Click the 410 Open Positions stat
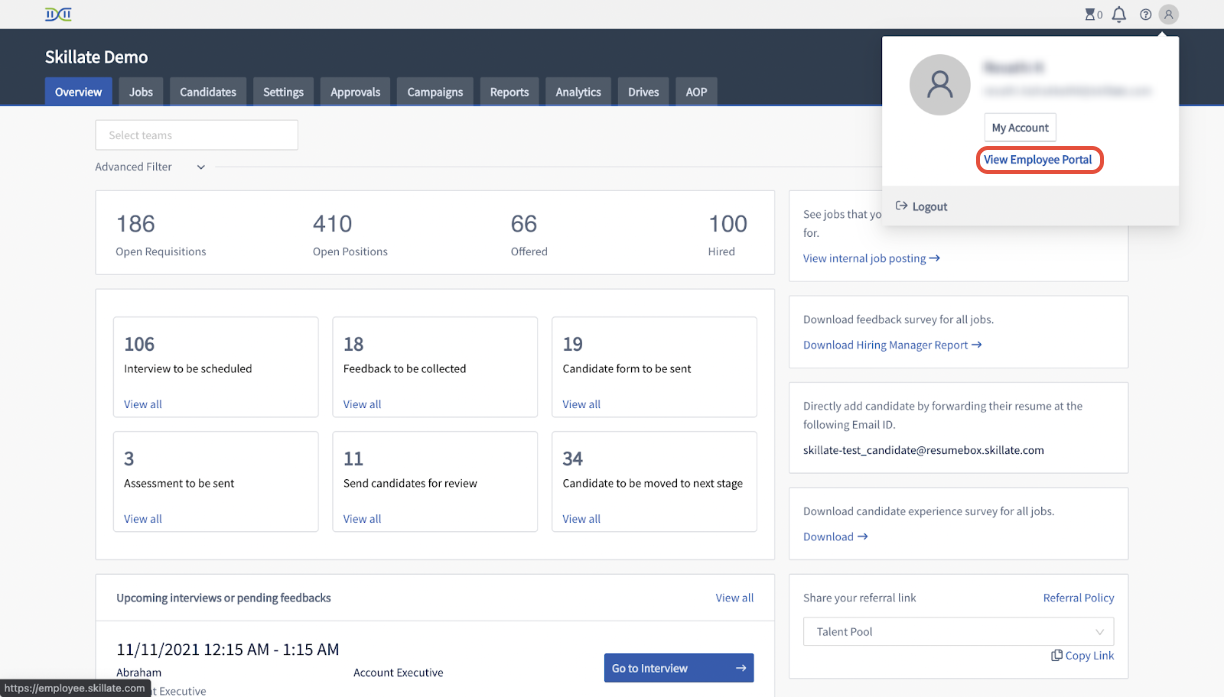This screenshot has width=1224, height=697. click(350, 235)
